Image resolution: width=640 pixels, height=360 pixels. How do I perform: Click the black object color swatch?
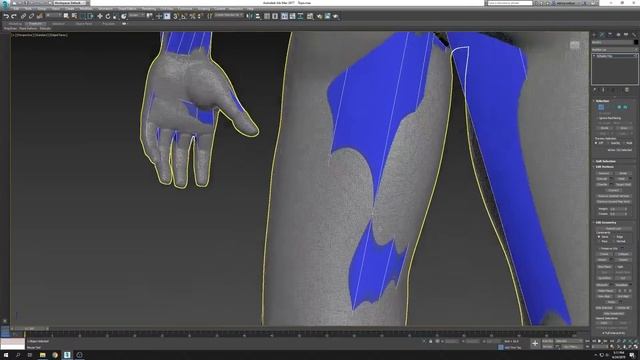(636, 42)
